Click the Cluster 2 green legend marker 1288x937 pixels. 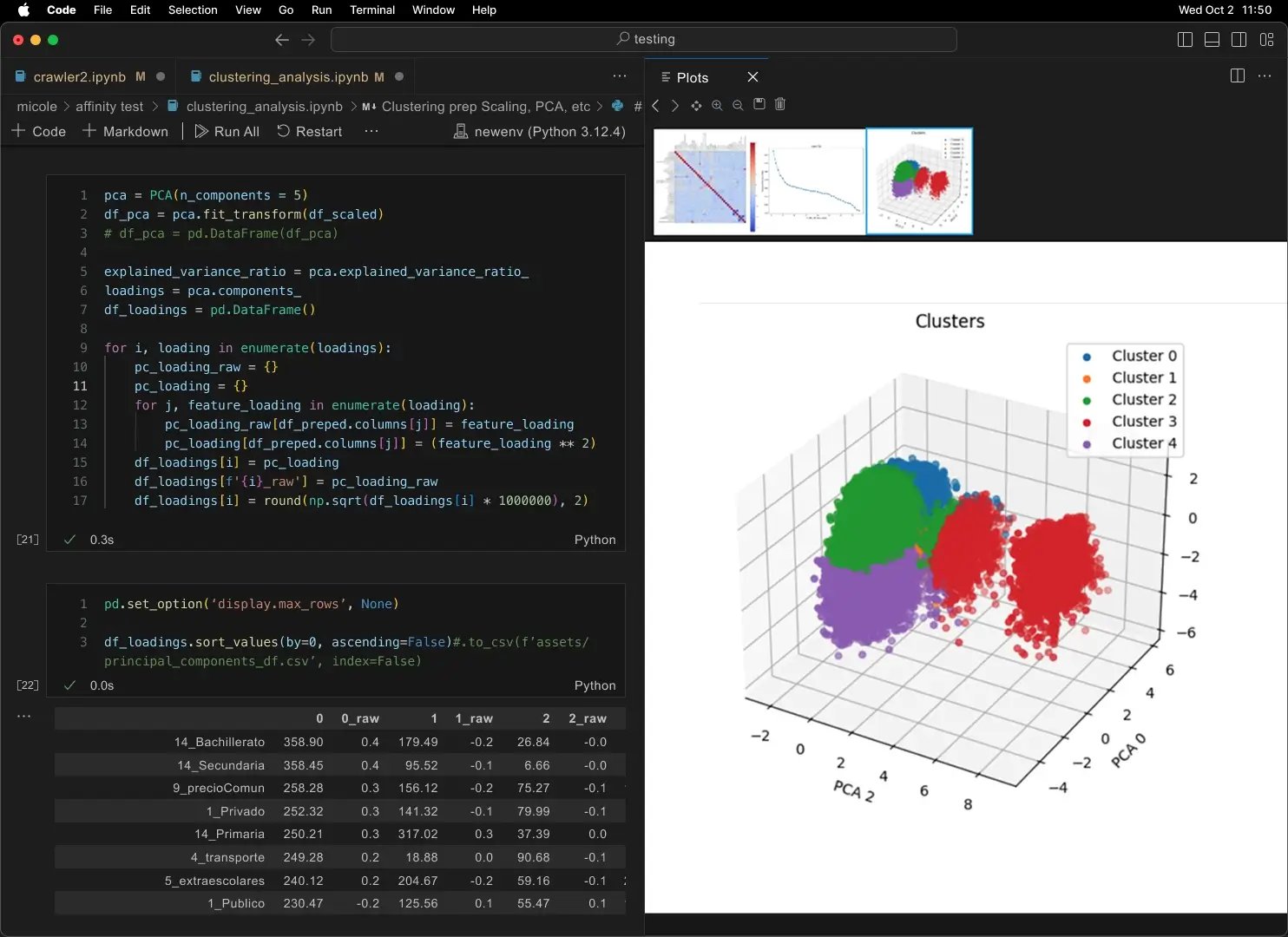click(1087, 400)
